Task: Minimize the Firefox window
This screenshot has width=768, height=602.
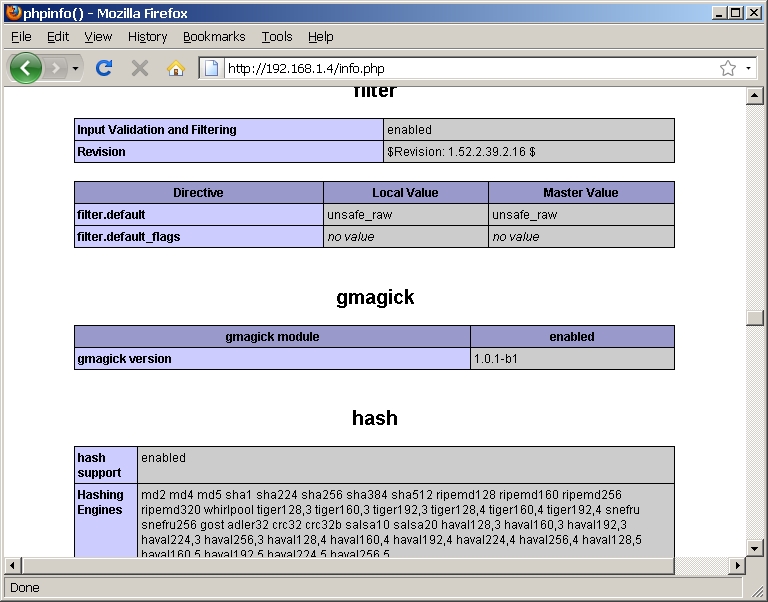Action: click(x=719, y=13)
